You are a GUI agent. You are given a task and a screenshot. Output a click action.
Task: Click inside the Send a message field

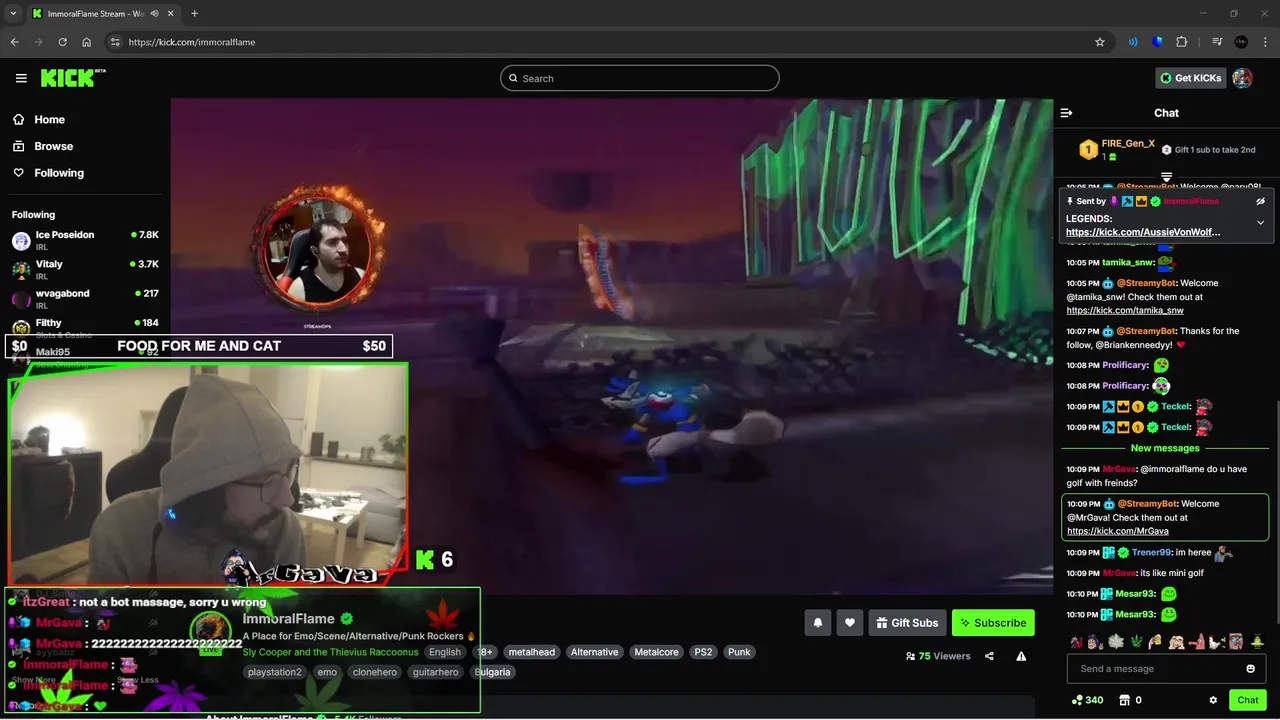click(1166, 669)
